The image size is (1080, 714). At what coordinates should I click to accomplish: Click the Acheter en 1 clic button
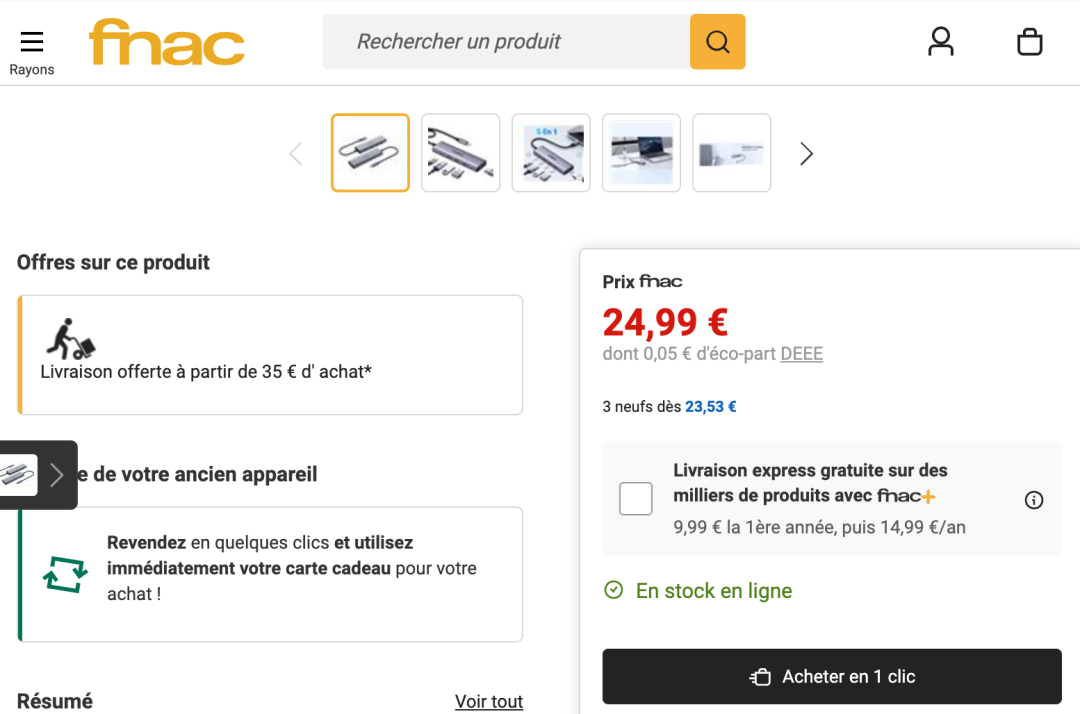pos(831,677)
